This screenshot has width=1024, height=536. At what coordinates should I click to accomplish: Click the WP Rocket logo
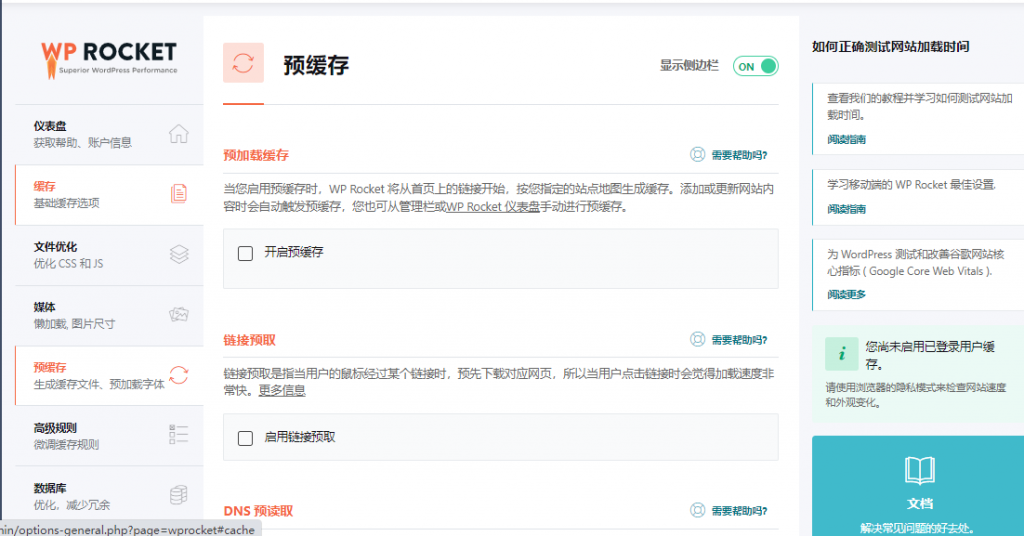tap(109, 60)
